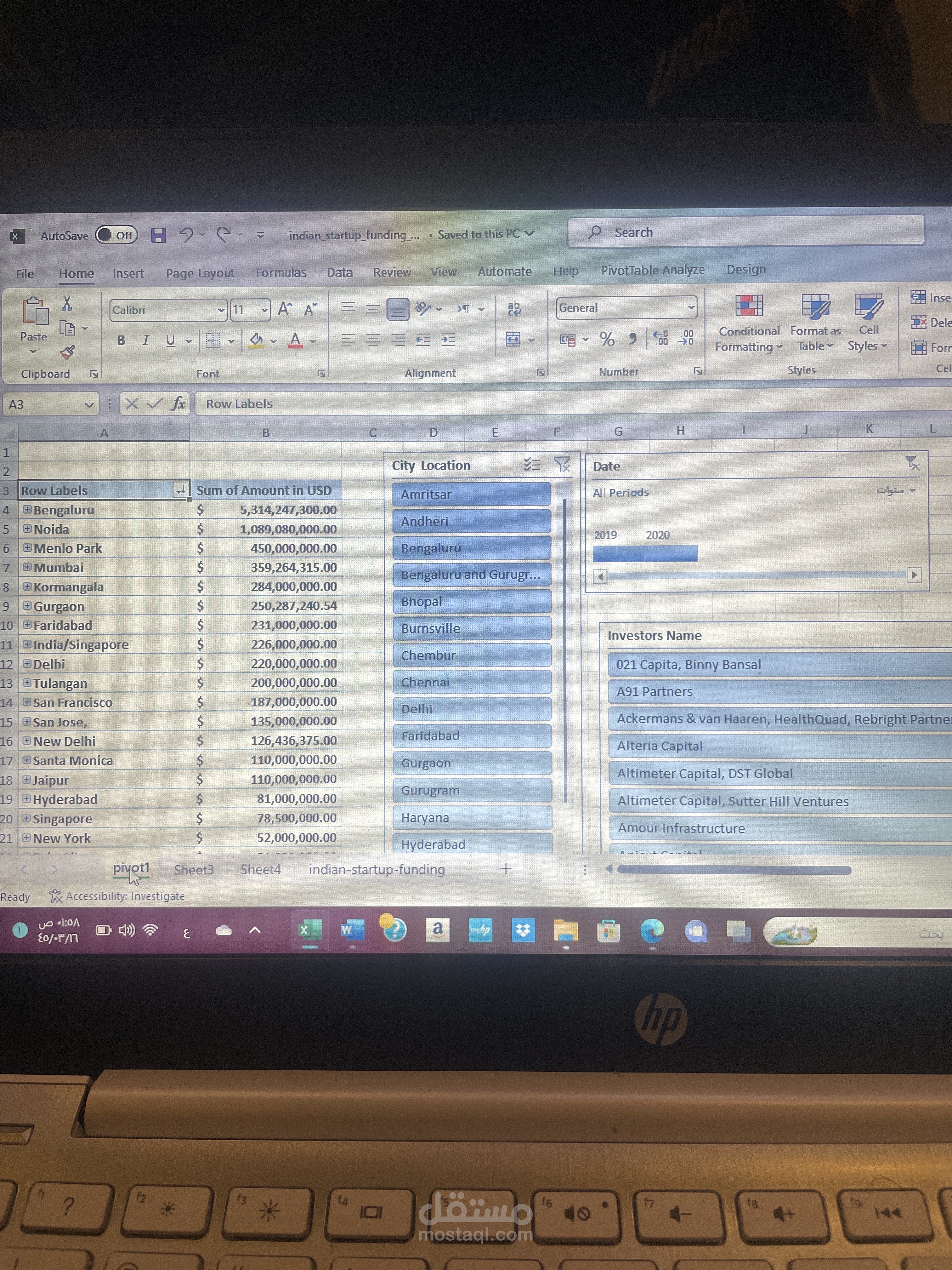
Task: Expand the Mumbai pivot row
Action: (x=27, y=567)
